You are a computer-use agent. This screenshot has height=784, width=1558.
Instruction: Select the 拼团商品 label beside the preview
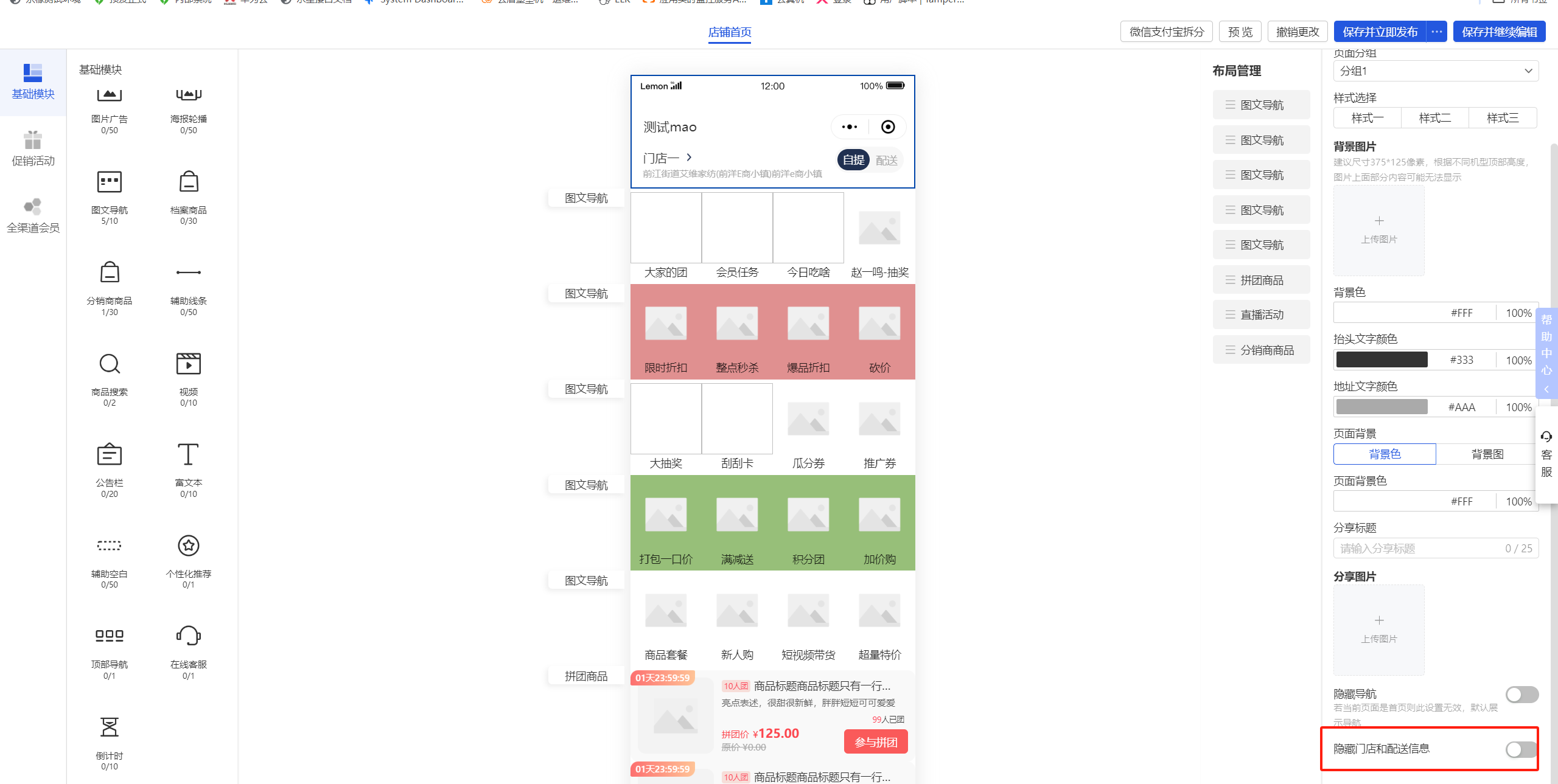coord(586,676)
